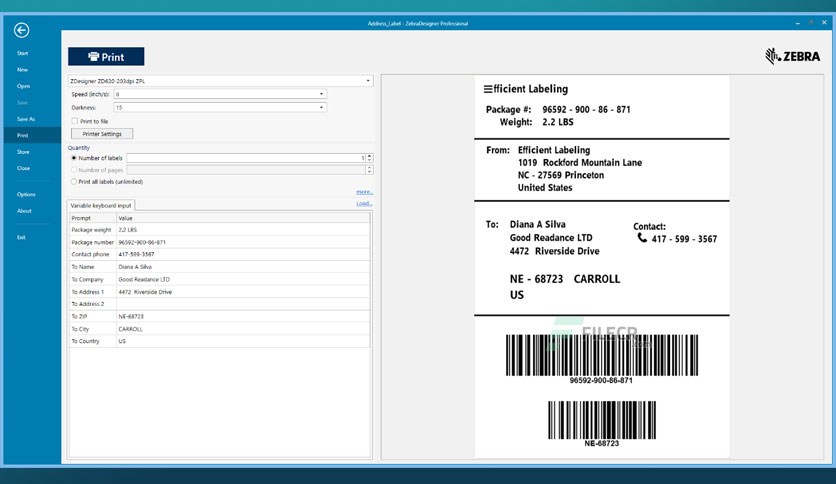836x484 pixels.
Task: Click the Efficient Labeling heading in the label preview
Action: [x=526, y=89]
